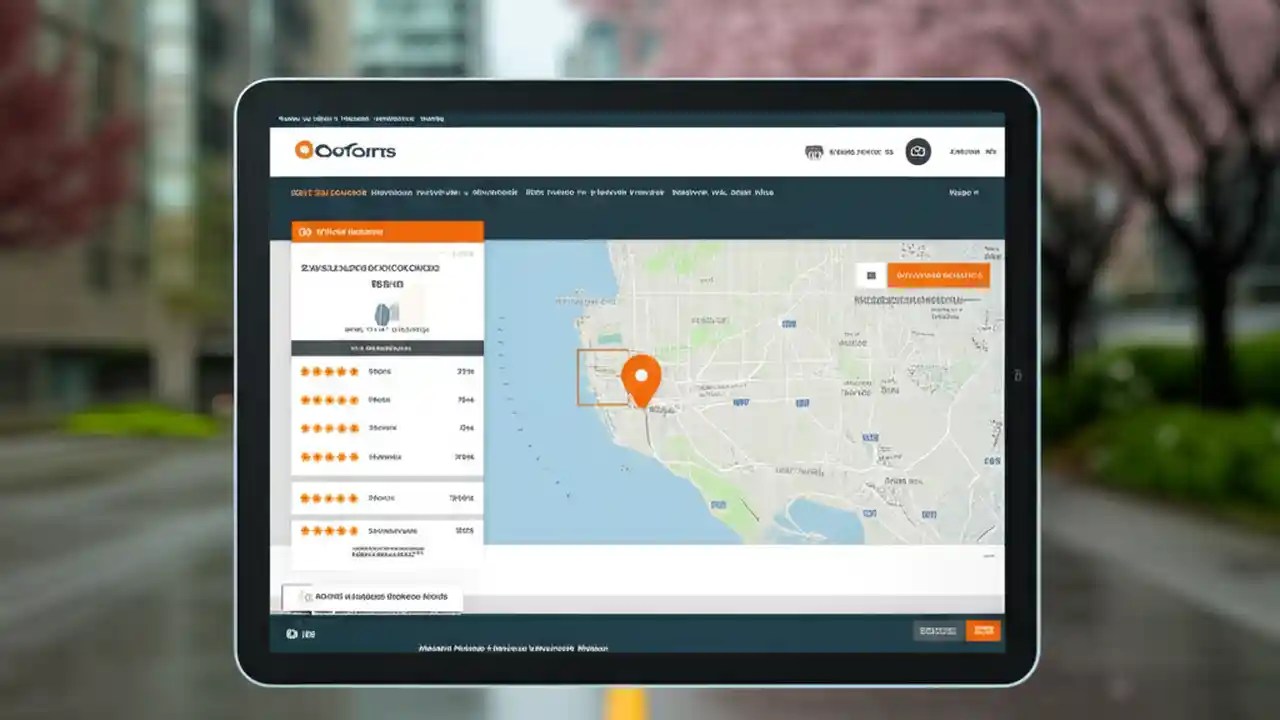Open the camera photo icon near top right

coord(918,152)
